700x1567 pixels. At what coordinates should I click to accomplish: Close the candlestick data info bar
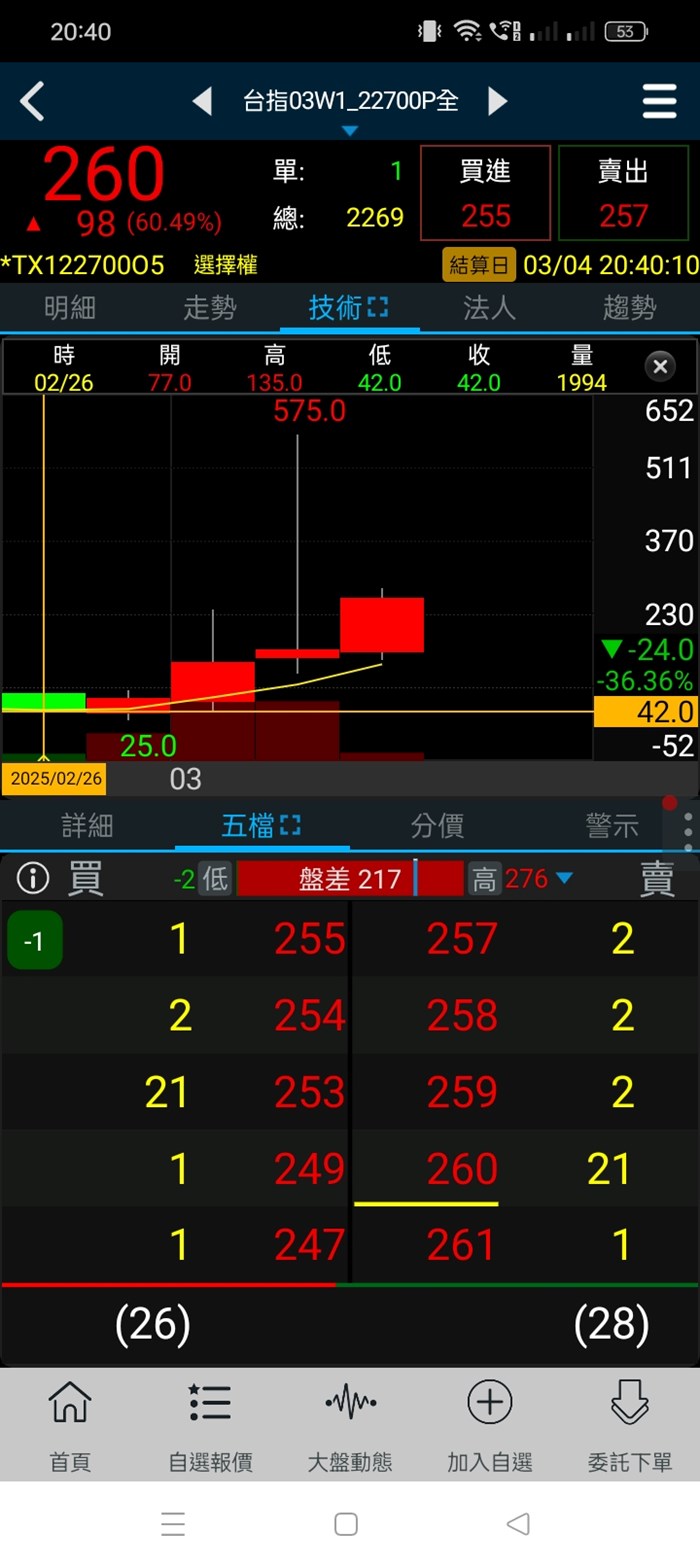click(x=660, y=367)
